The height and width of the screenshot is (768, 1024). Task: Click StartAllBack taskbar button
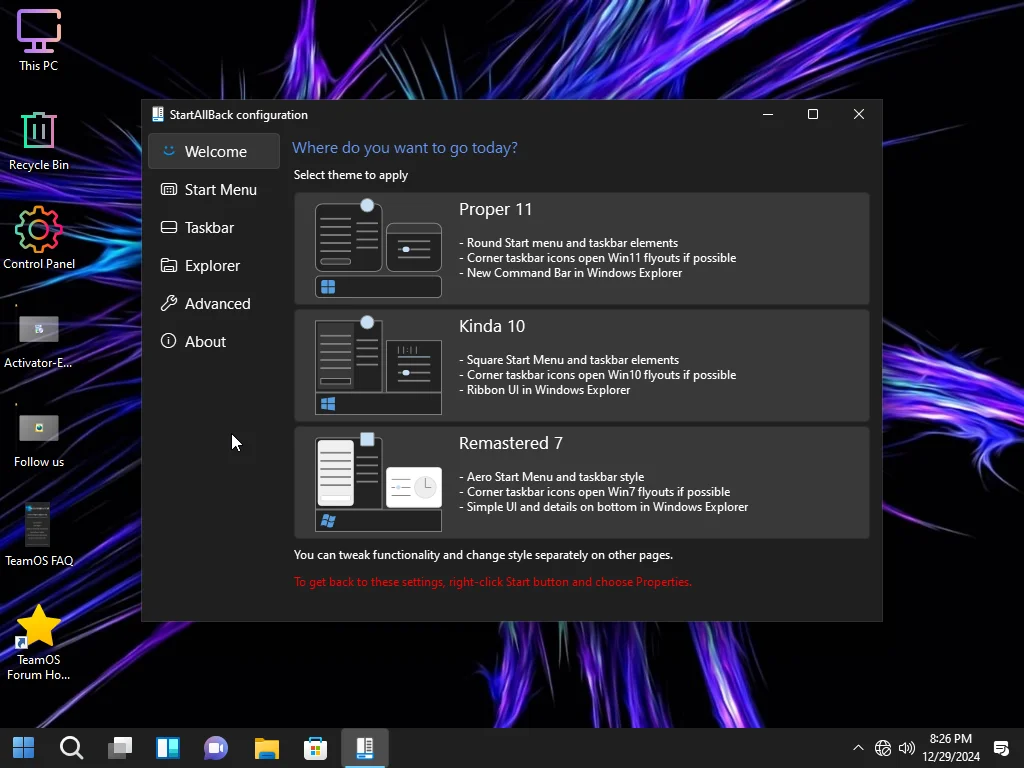[x=364, y=748]
